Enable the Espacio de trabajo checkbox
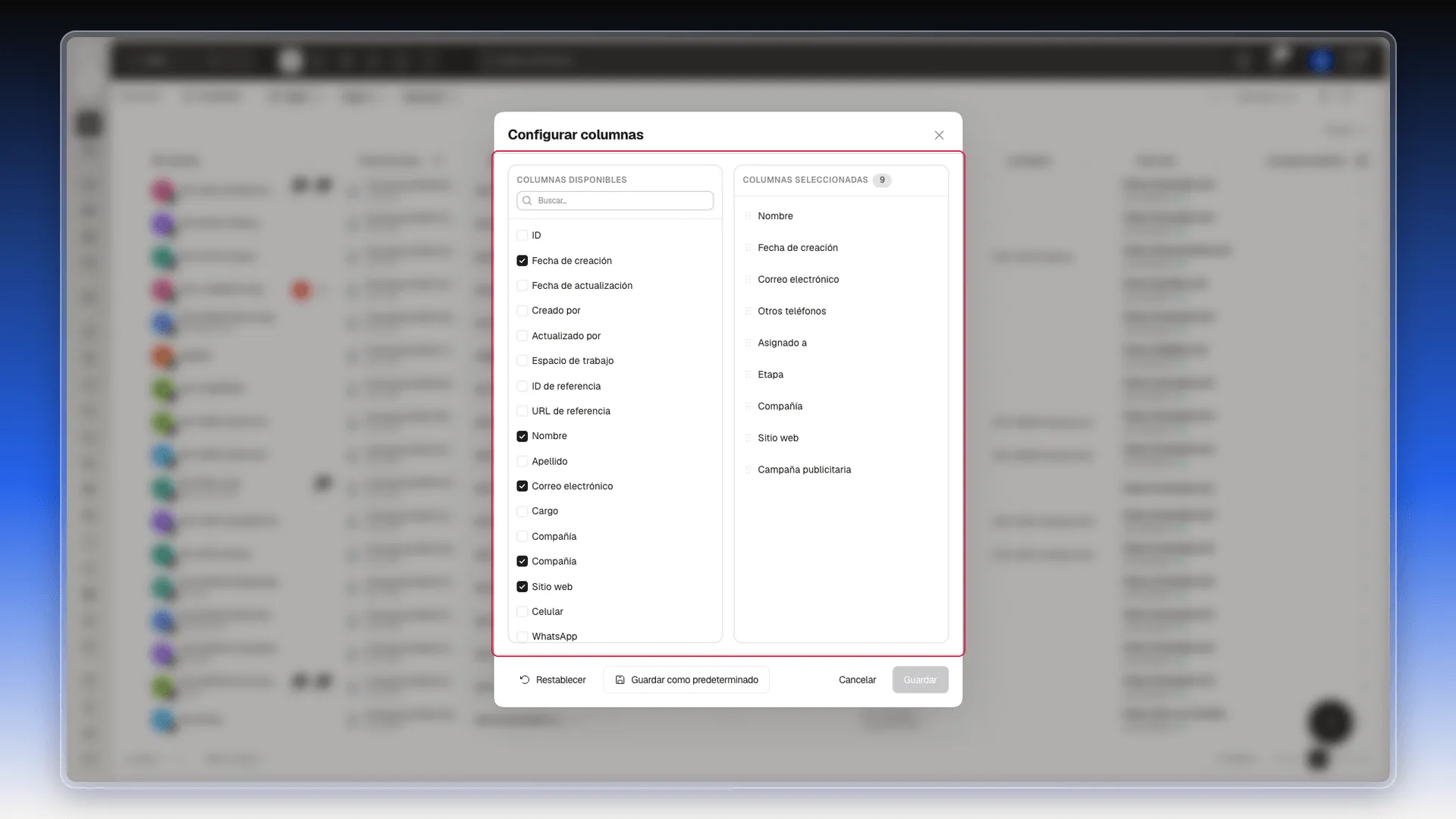The image size is (1456, 819). [x=522, y=361]
